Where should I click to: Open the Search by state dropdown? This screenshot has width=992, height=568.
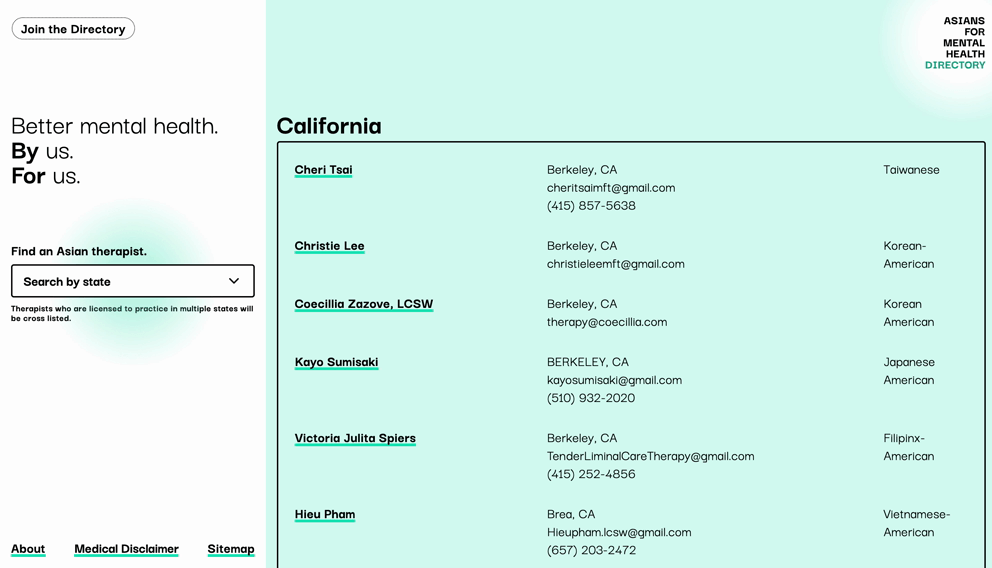(x=133, y=281)
